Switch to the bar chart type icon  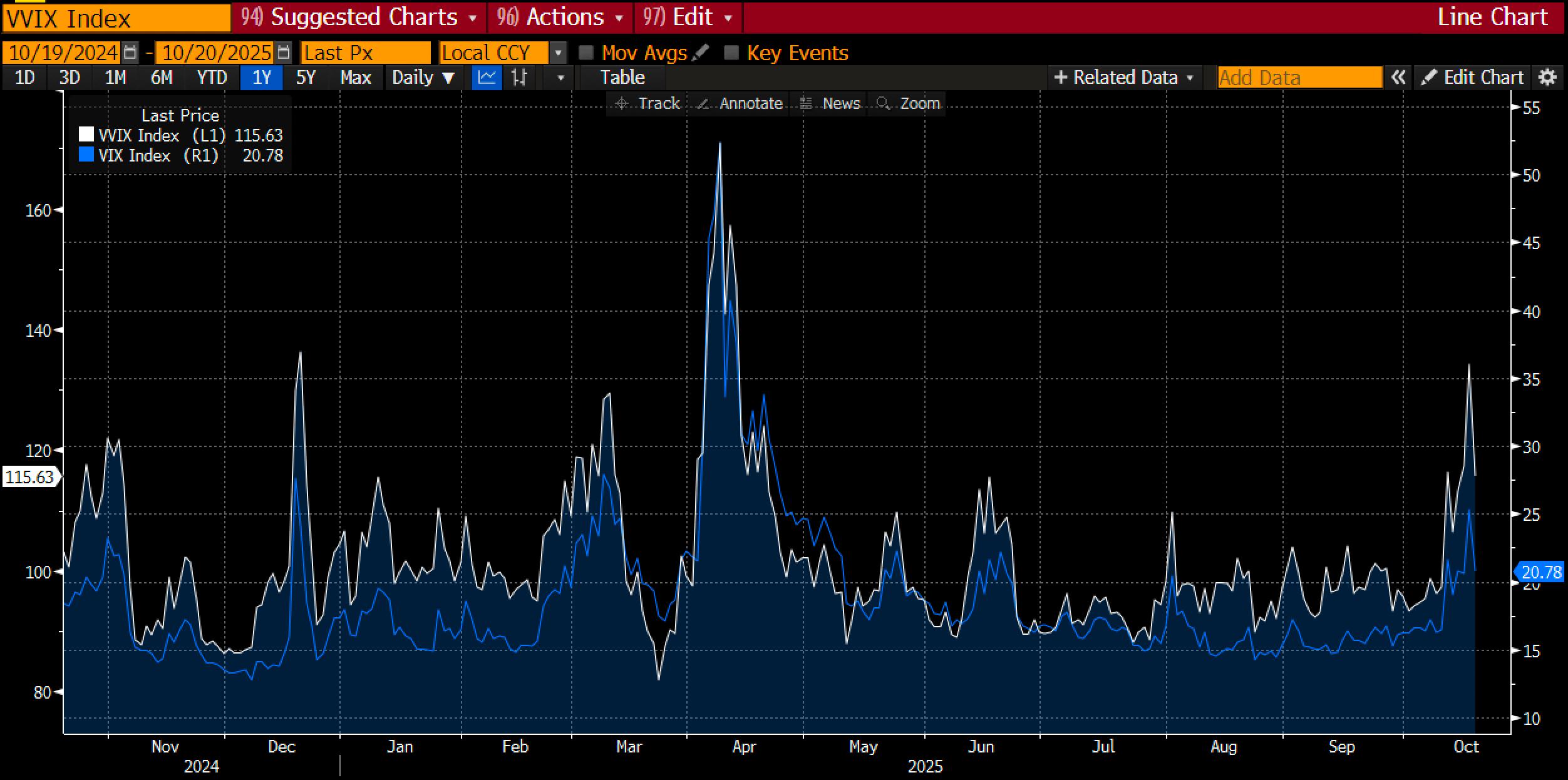tap(519, 78)
